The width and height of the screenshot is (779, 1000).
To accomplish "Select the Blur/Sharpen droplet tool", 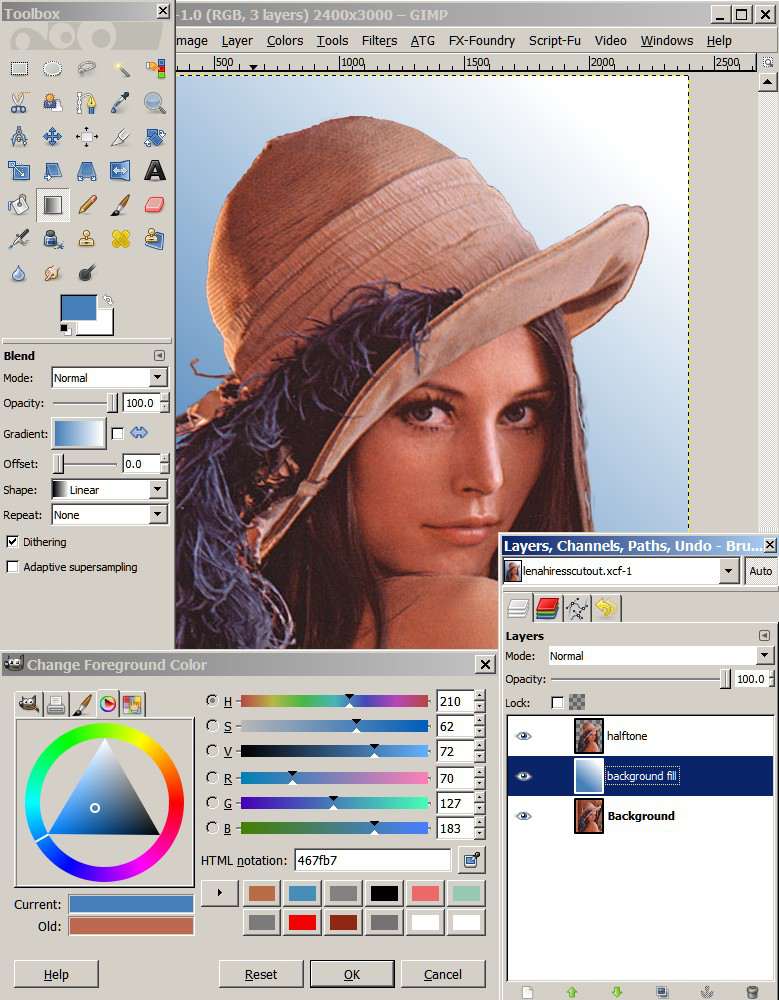I will [x=19, y=273].
